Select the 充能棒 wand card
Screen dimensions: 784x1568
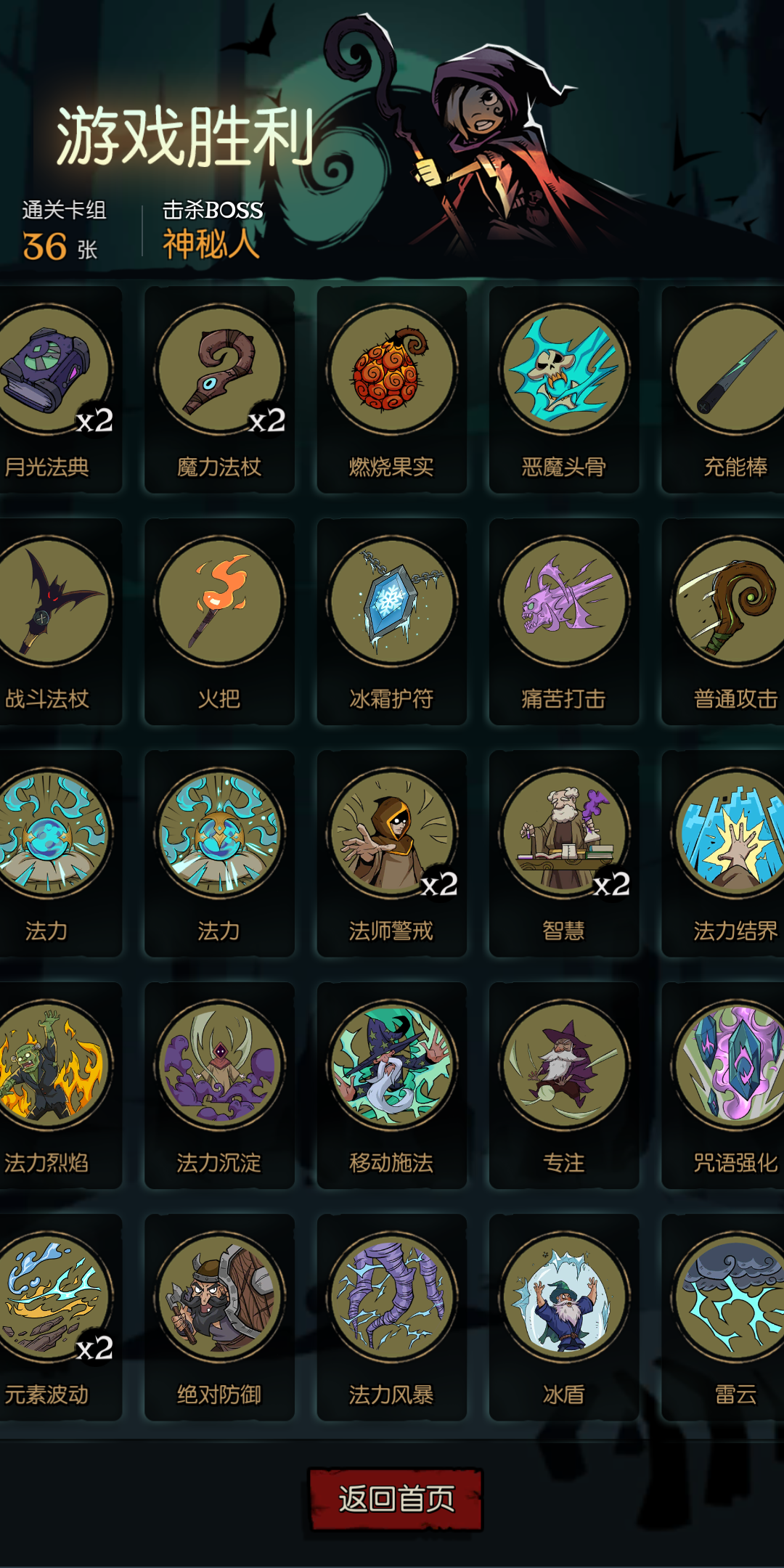pyautogui.click(x=723, y=390)
